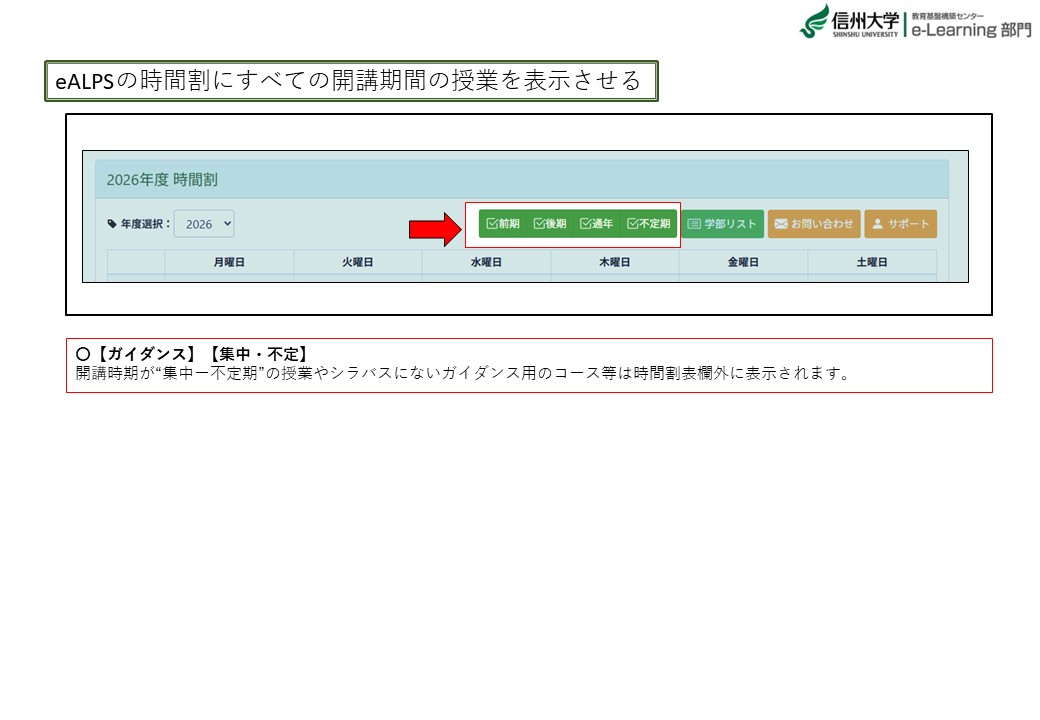Click the Shinshu University logo
The image size is (1040, 720).
[x=849, y=22]
